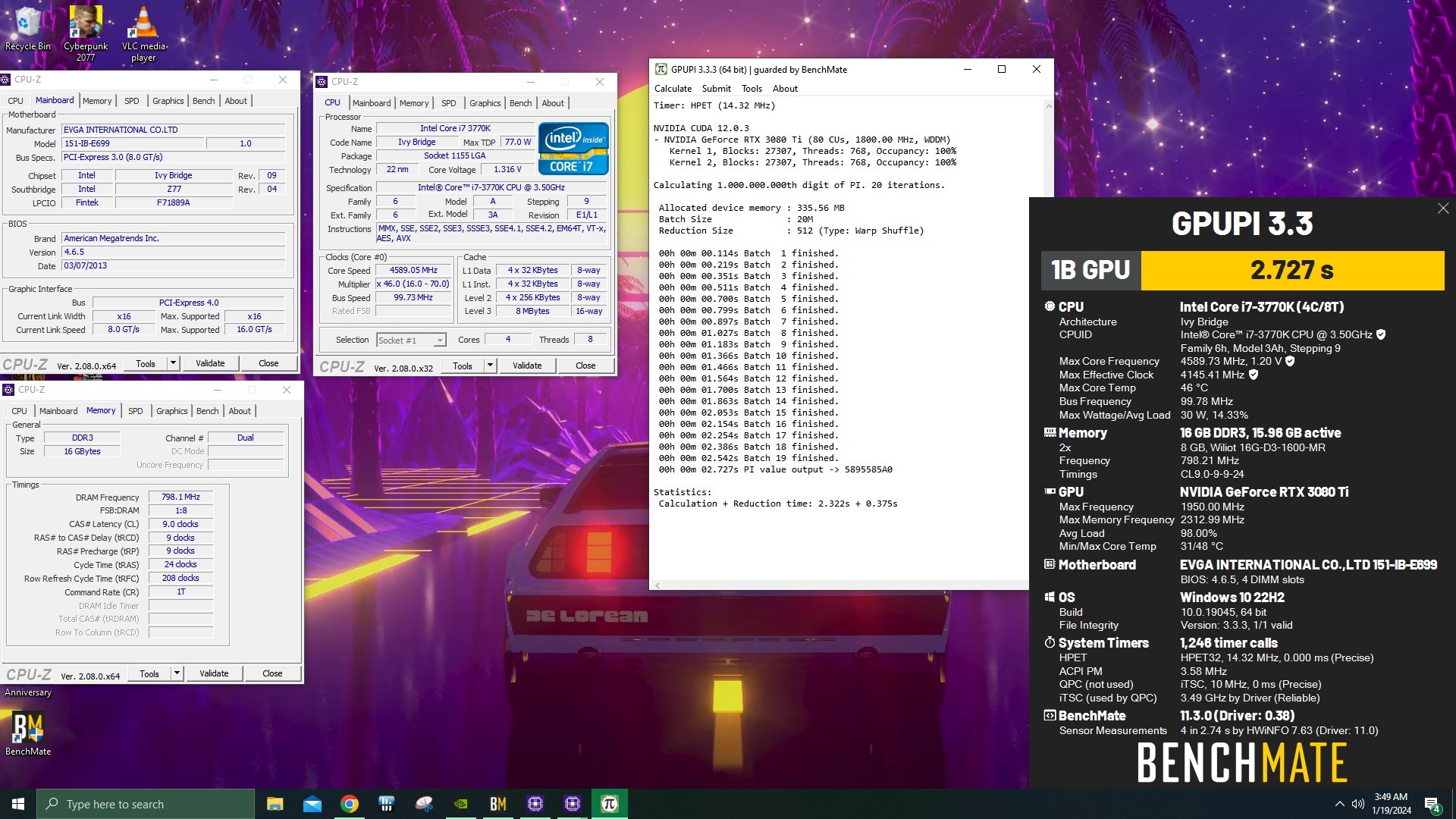
Task: Click the multiplier x 46.0 value
Action: coord(413,284)
